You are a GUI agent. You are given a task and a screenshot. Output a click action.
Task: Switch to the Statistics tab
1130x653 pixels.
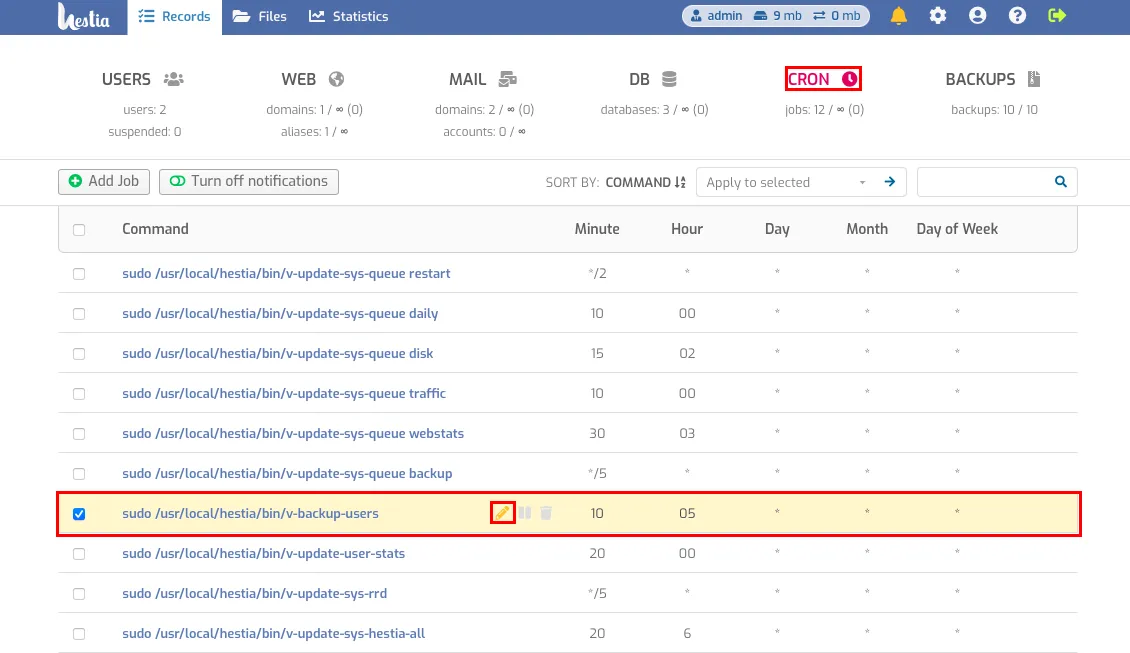348,17
